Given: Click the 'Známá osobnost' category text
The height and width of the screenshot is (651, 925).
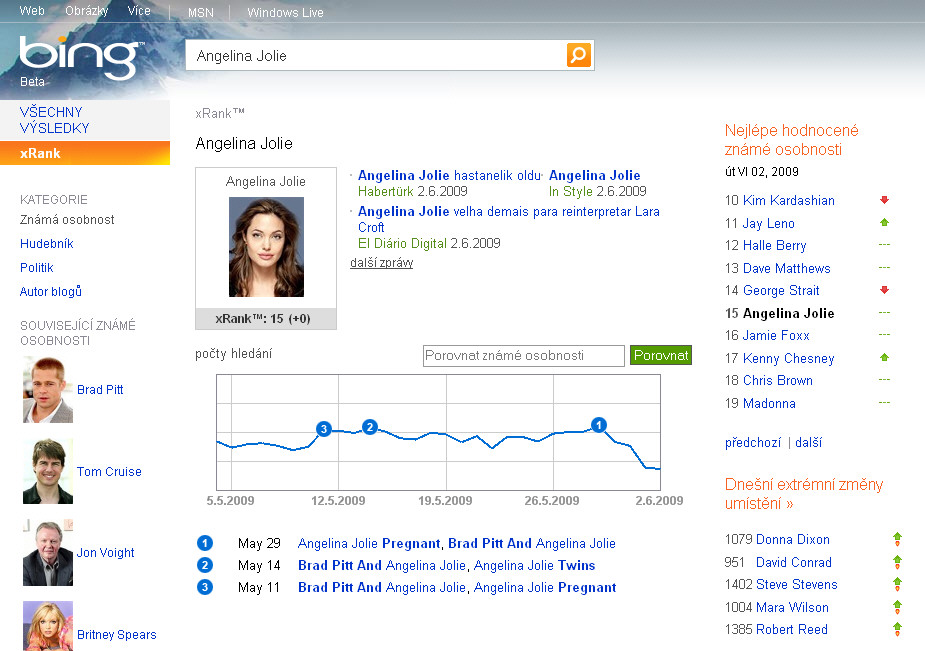Looking at the screenshot, I should [67, 219].
